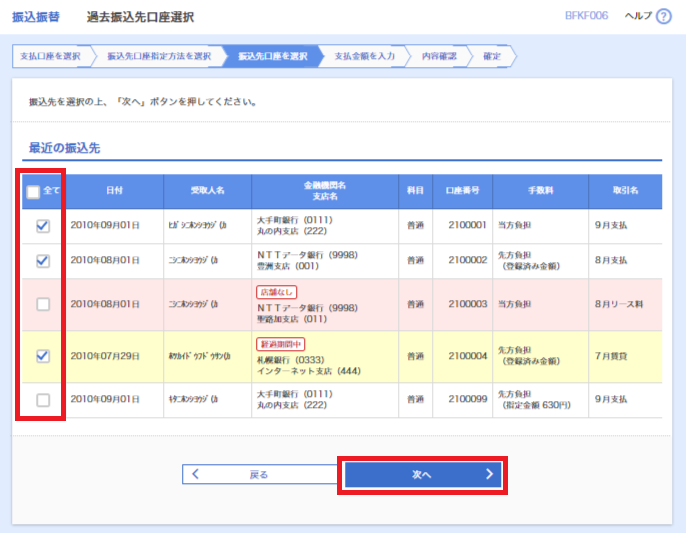Click the 受取人名 column header
The width and height of the screenshot is (686, 533).
[207, 190]
